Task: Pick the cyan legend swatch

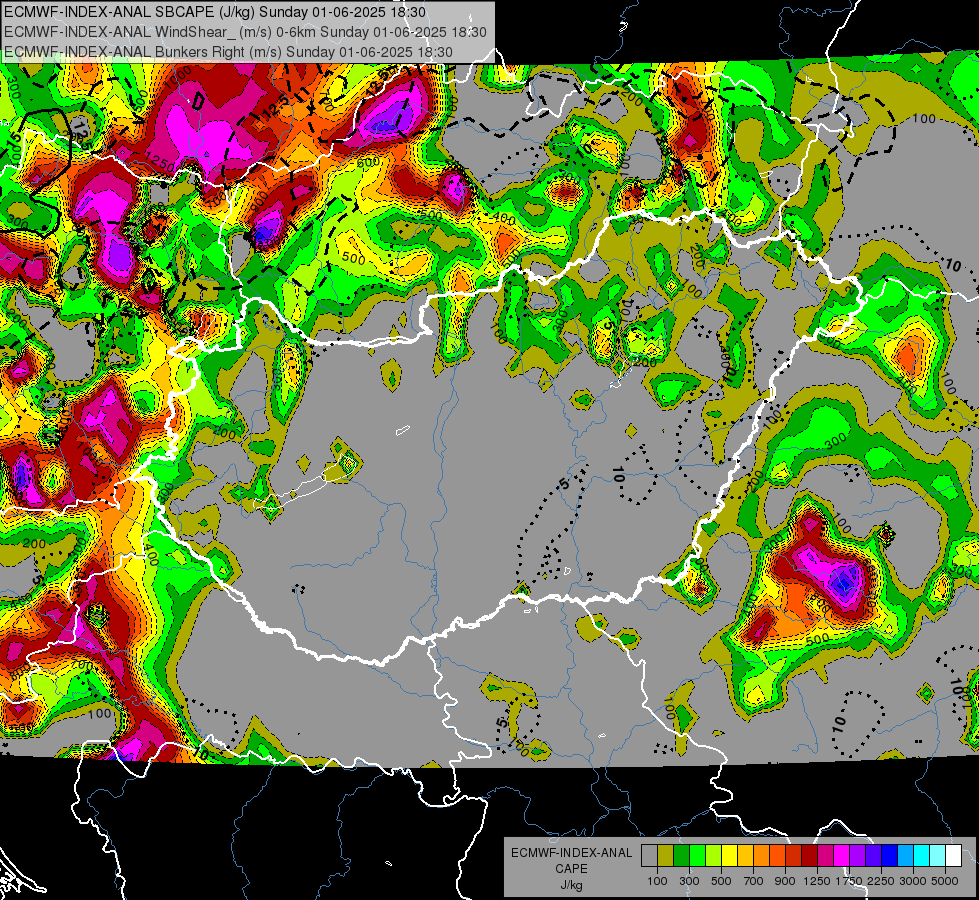Action: tap(922, 856)
